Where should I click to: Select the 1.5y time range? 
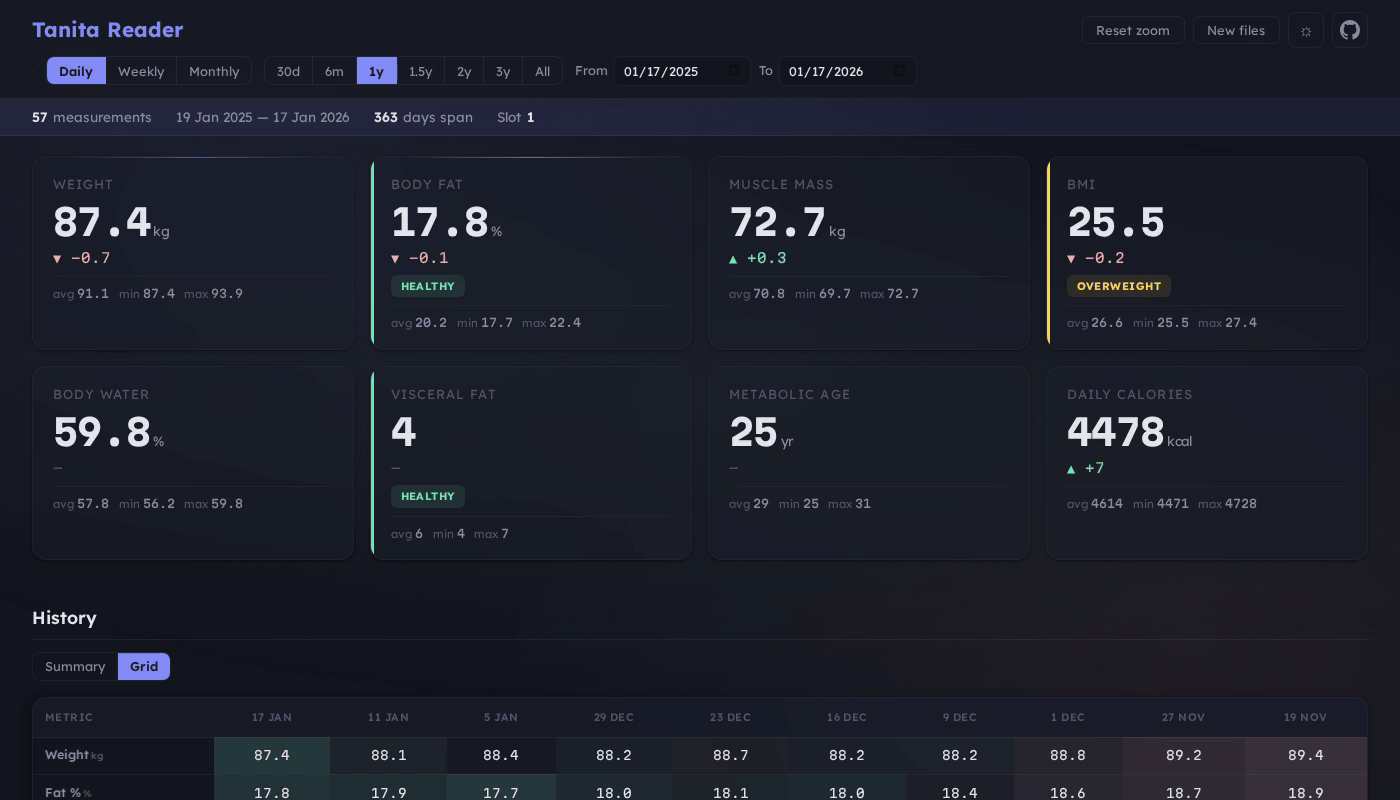pos(420,71)
